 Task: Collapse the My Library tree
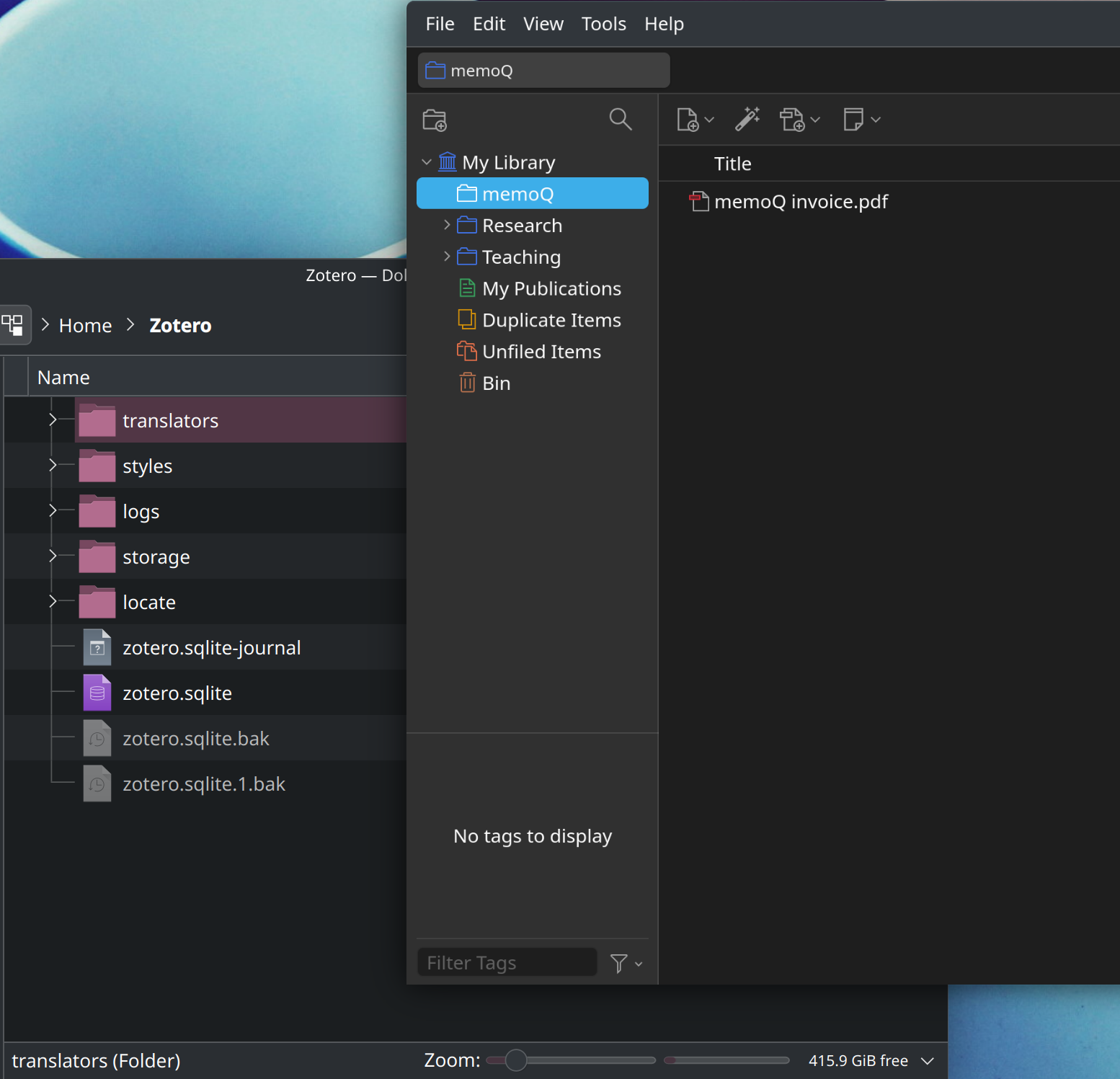coord(427,162)
